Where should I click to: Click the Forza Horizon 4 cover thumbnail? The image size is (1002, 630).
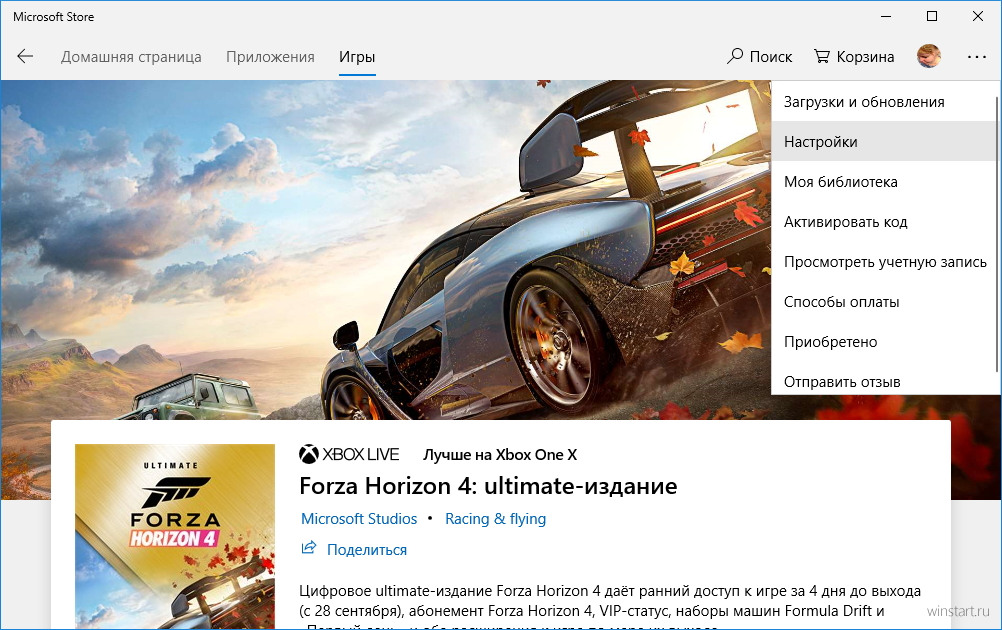click(x=174, y=537)
